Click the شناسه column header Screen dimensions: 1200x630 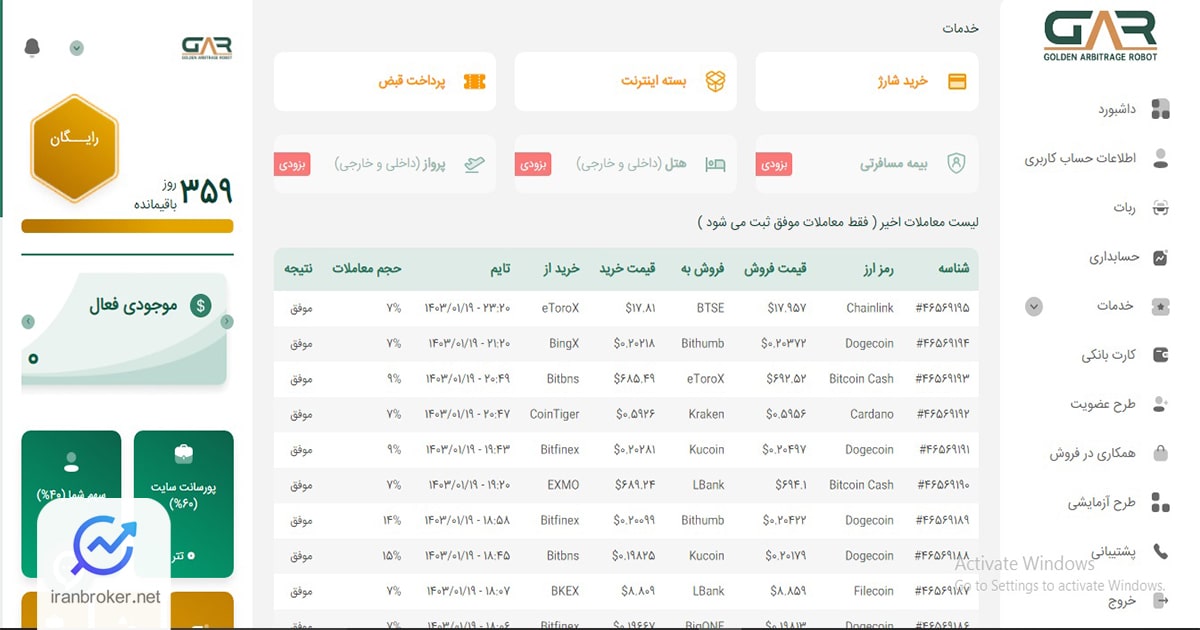tap(953, 269)
